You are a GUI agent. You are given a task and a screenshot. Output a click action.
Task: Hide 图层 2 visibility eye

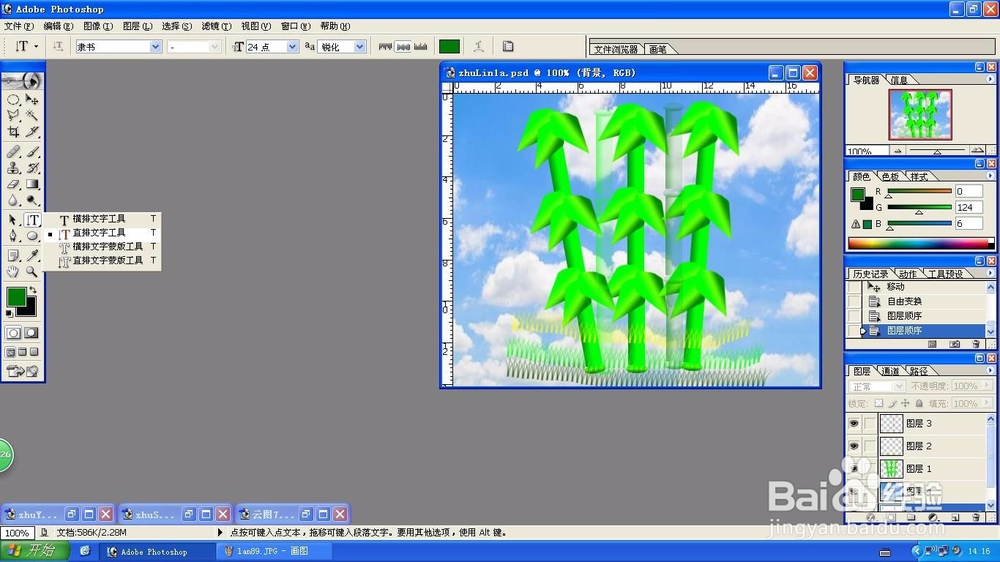tap(854, 446)
